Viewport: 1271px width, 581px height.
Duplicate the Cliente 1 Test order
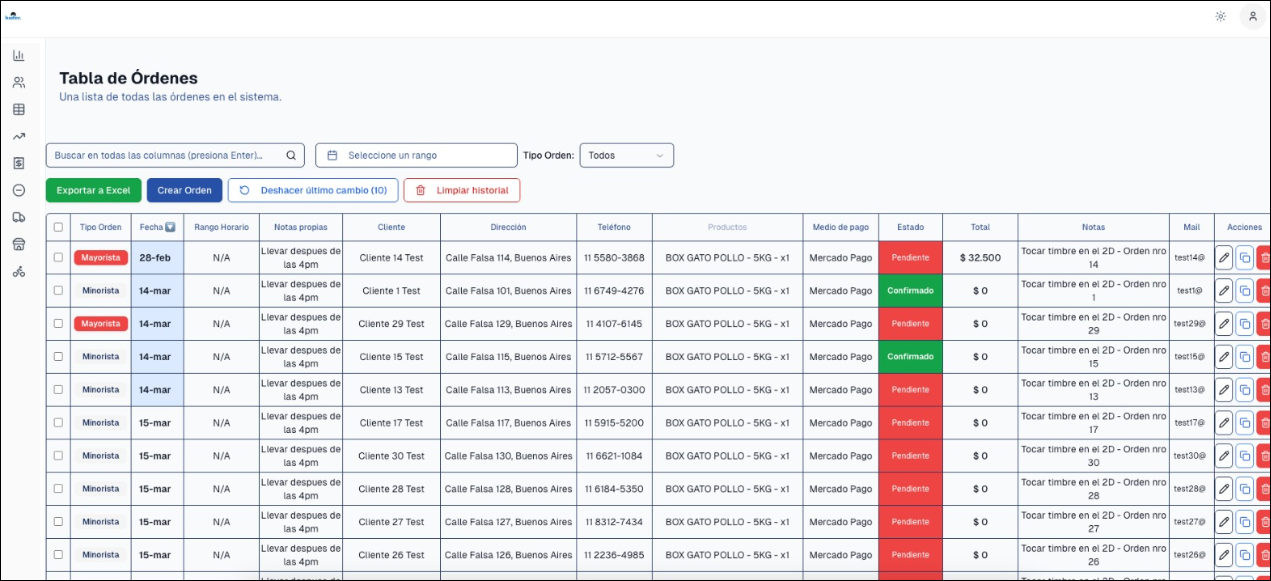click(x=1244, y=291)
